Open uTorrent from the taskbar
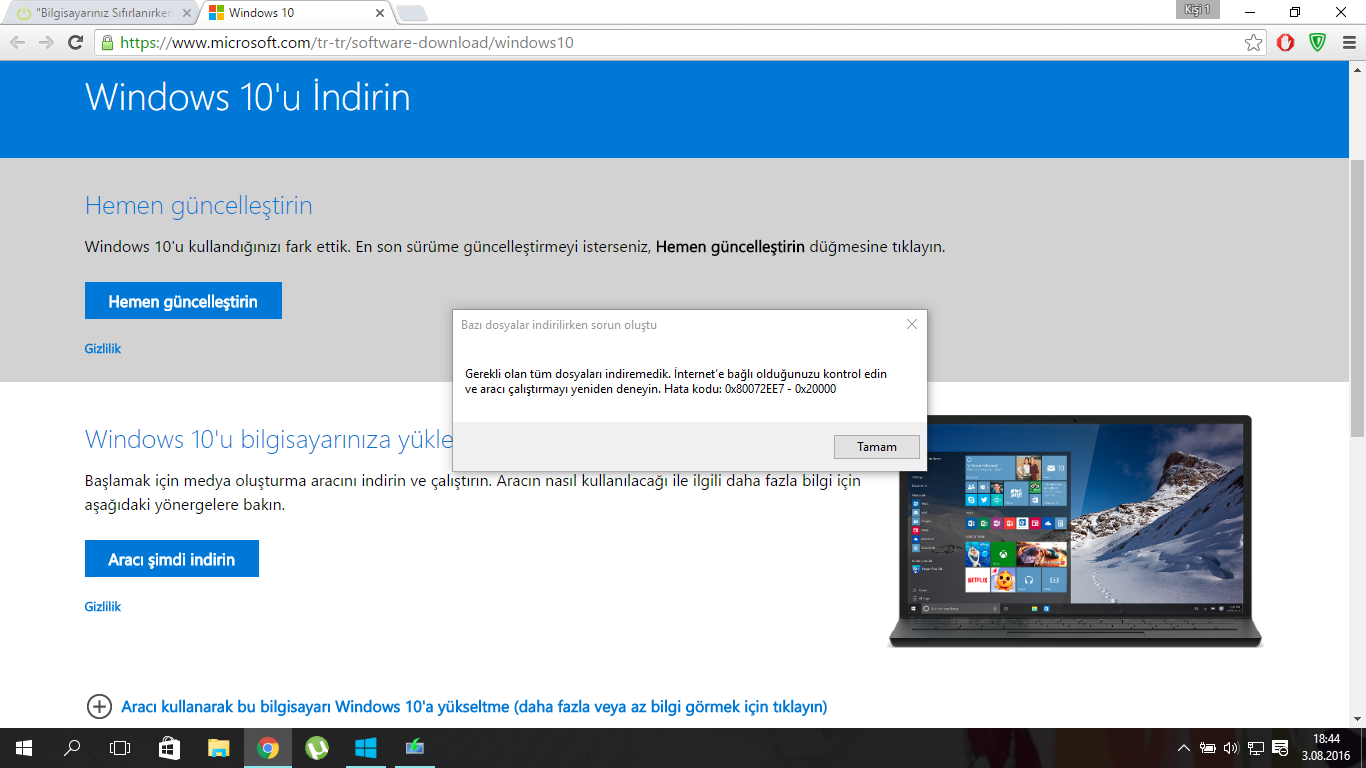Screen dimensions: 1366x768 pos(316,748)
